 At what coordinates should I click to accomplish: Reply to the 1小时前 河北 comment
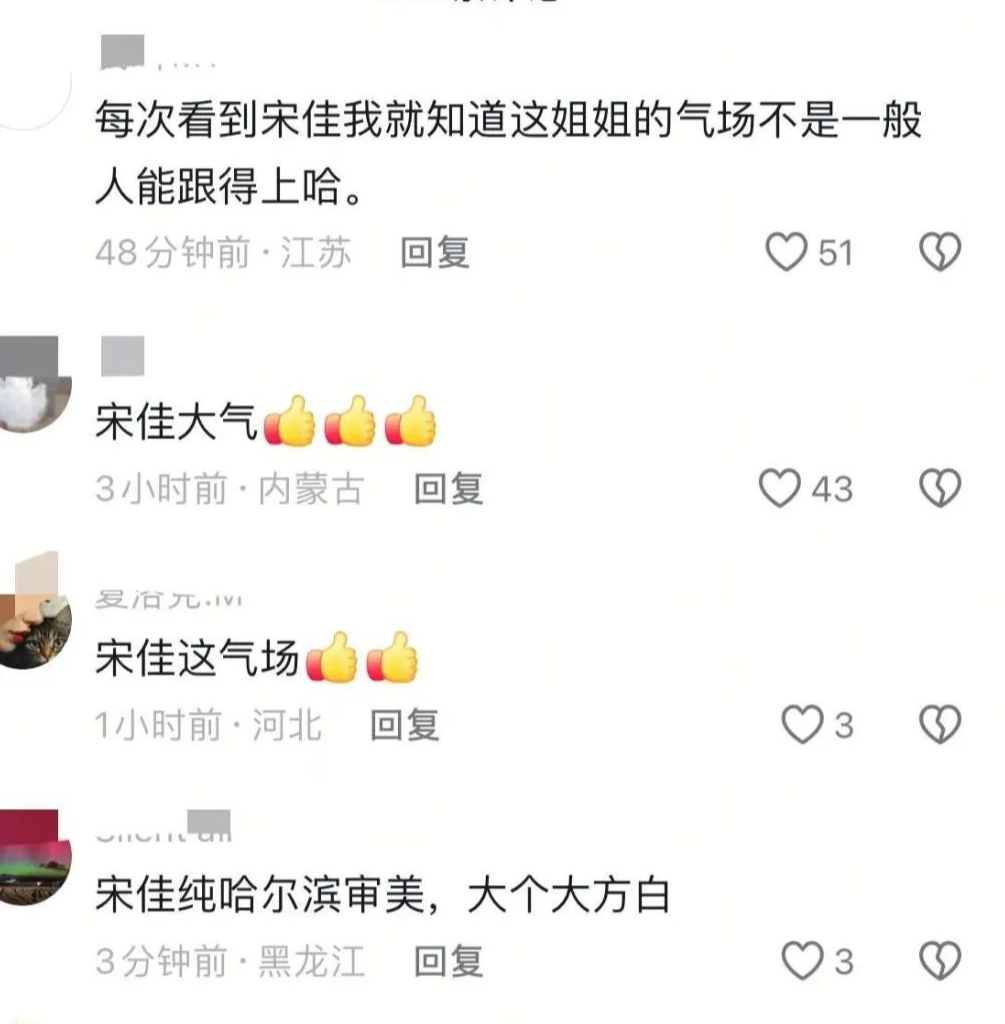[x=405, y=726]
